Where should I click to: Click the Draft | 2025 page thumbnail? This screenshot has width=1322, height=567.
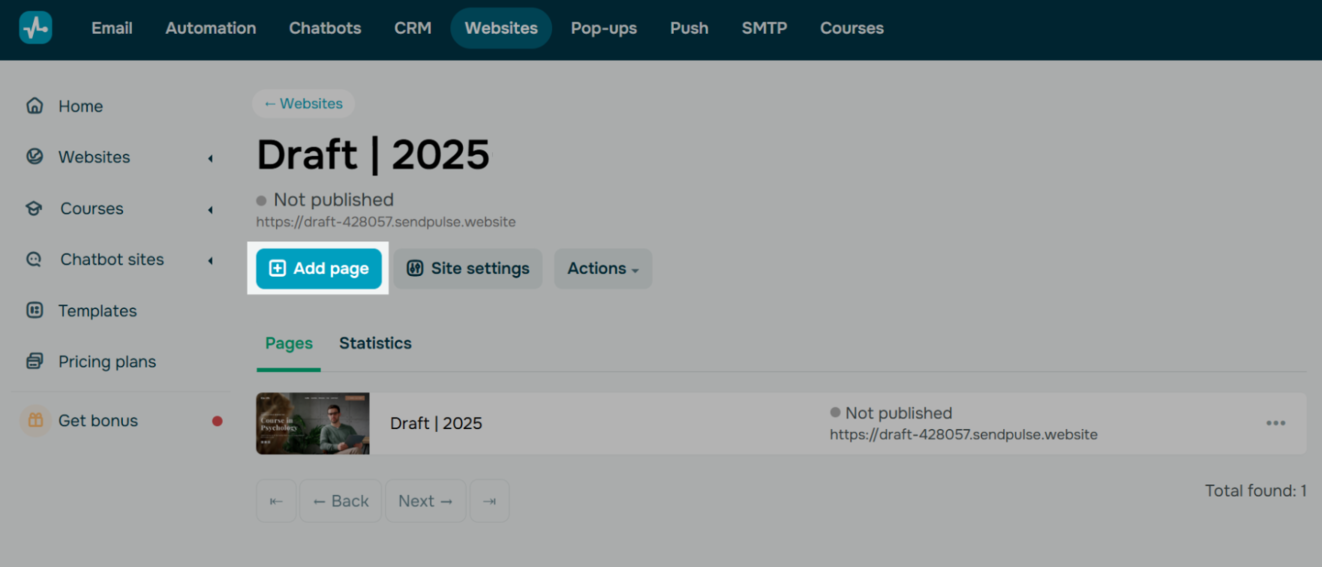click(312, 423)
